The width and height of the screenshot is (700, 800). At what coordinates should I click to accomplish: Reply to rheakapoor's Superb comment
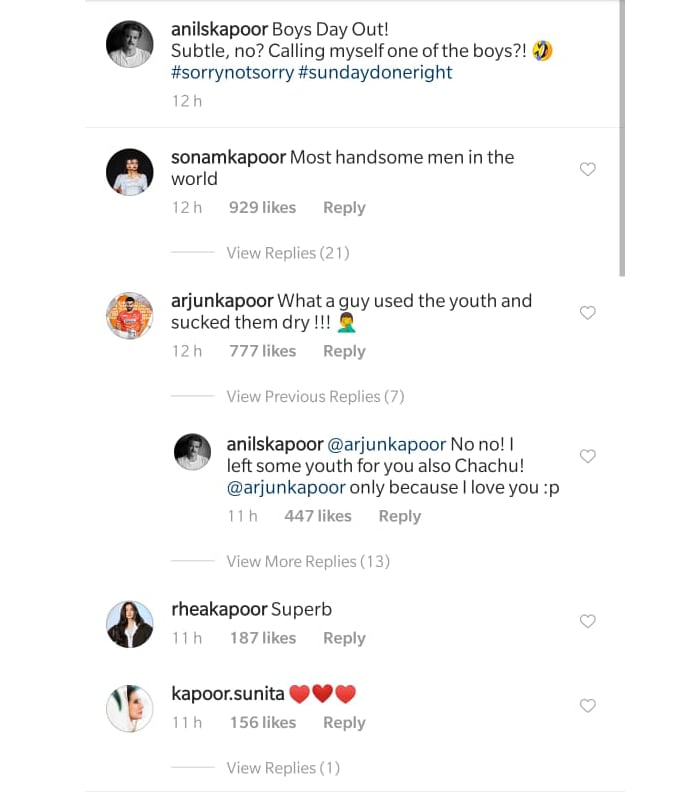coord(344,638)
